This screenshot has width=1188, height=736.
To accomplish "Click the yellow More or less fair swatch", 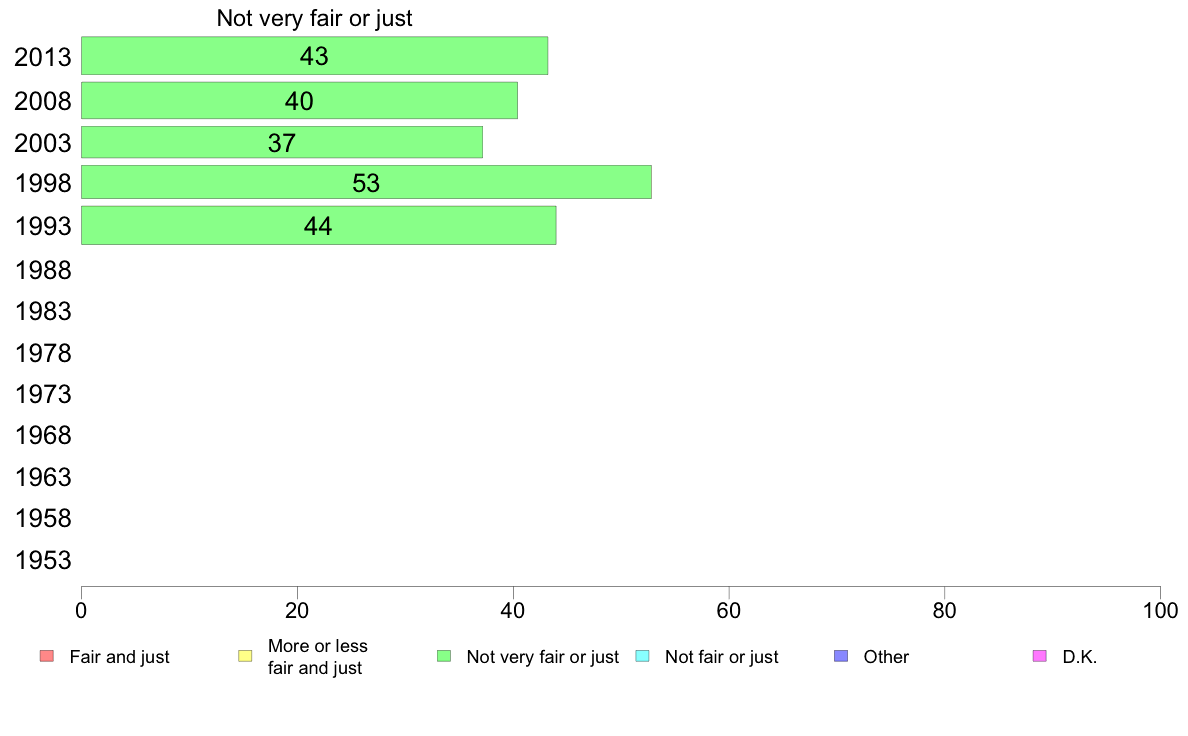I will (x=245, y=656).
